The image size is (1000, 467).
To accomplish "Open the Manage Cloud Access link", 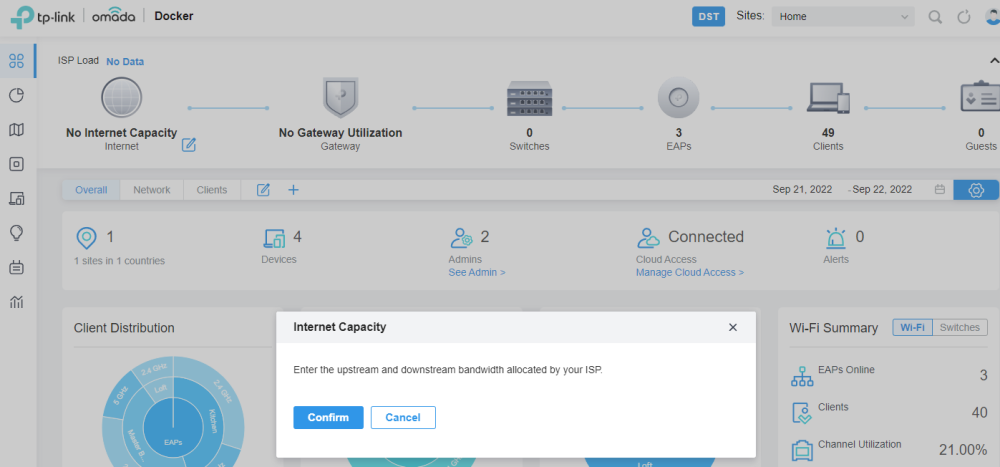I will pos(690,272).
